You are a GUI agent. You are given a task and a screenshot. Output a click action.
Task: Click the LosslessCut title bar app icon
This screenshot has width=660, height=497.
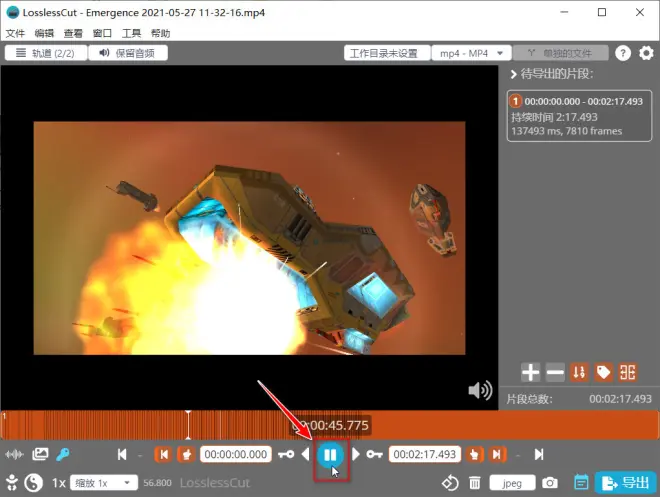tap(13, 12)
